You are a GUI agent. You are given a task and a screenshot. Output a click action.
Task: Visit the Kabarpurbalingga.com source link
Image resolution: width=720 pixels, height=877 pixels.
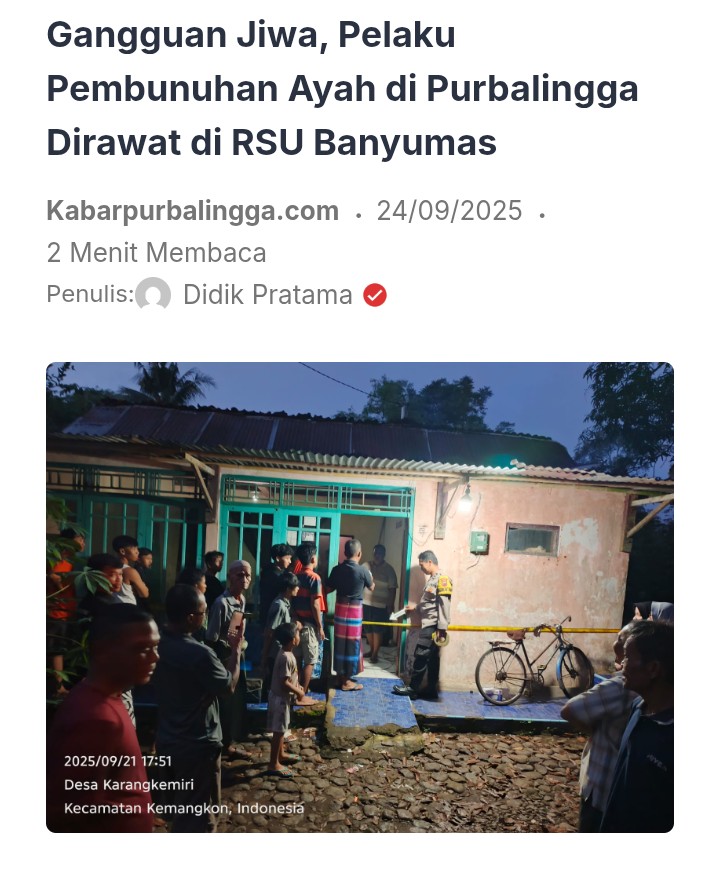click(192, 211)
